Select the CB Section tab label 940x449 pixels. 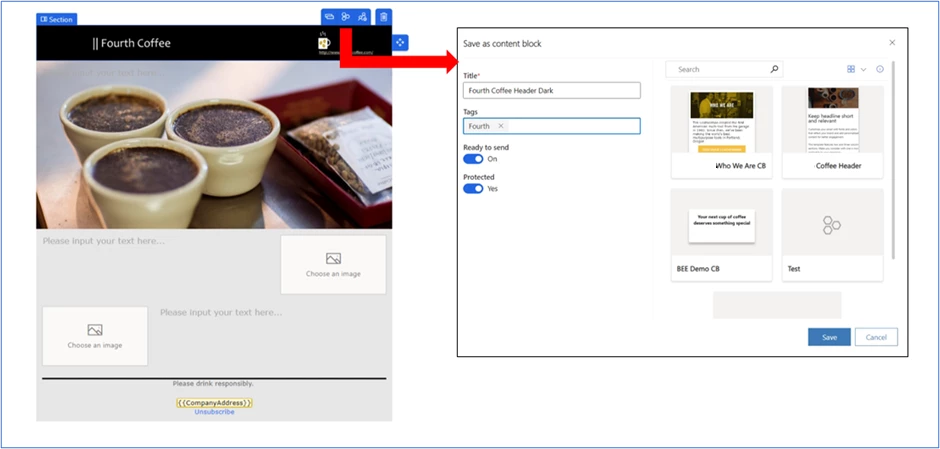pyautogui.click(x=56, y=19)
